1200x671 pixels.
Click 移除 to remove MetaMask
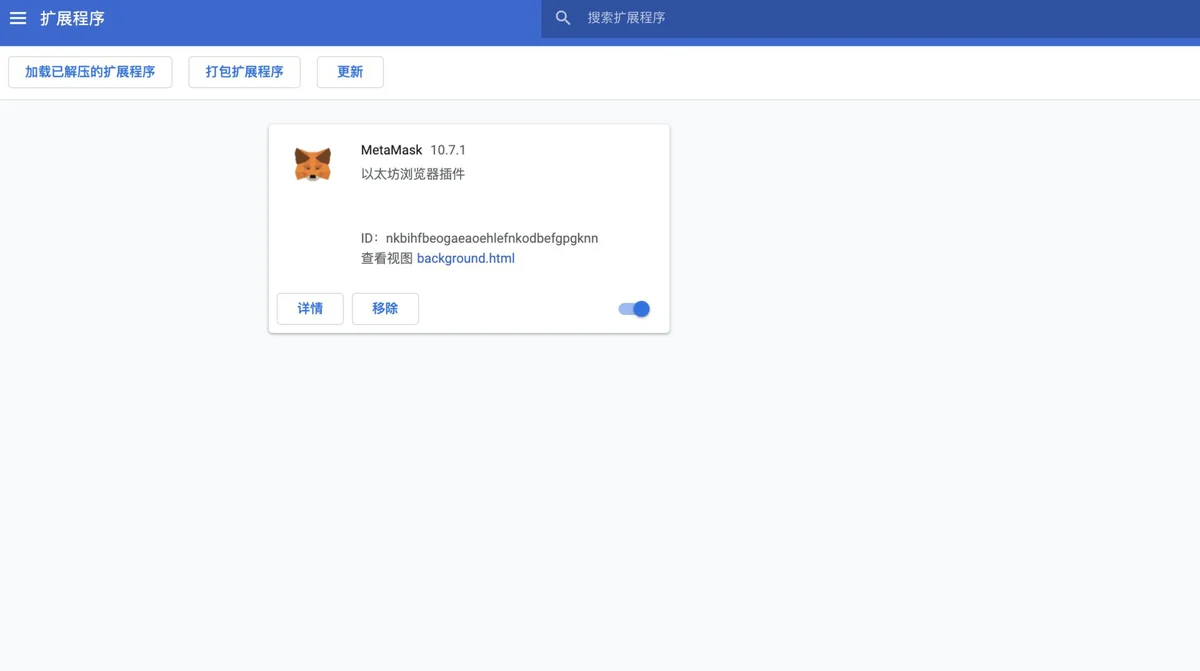click(385, 309)
